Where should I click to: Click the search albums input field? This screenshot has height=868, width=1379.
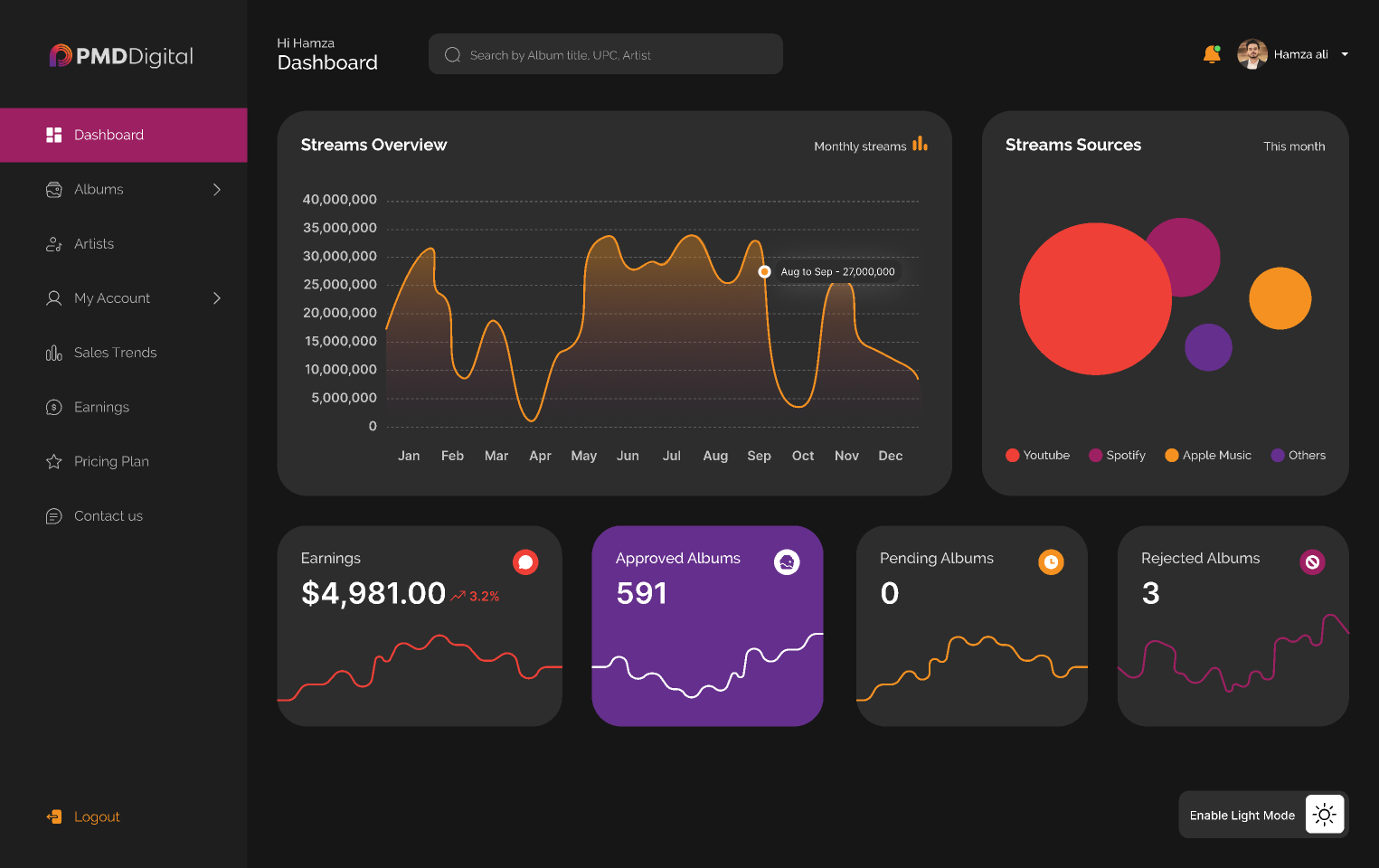(605, 53)
